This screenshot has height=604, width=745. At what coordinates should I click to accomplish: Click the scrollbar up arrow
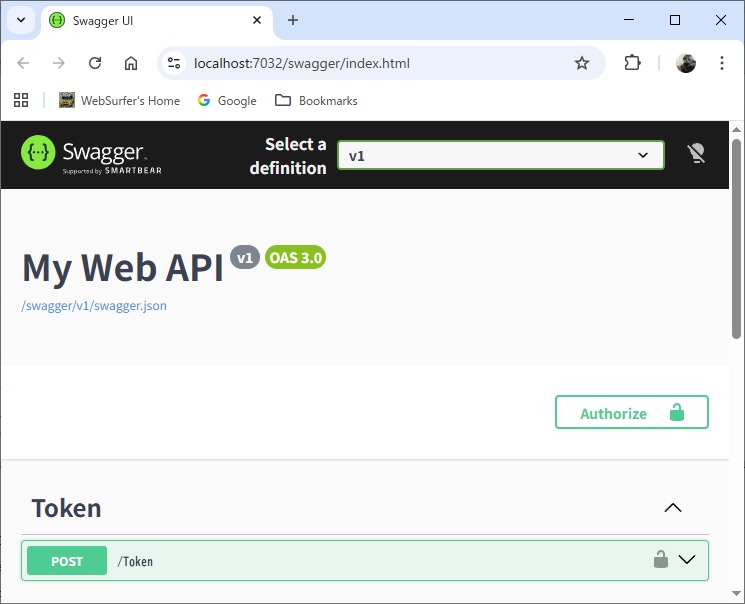point(736,129)
